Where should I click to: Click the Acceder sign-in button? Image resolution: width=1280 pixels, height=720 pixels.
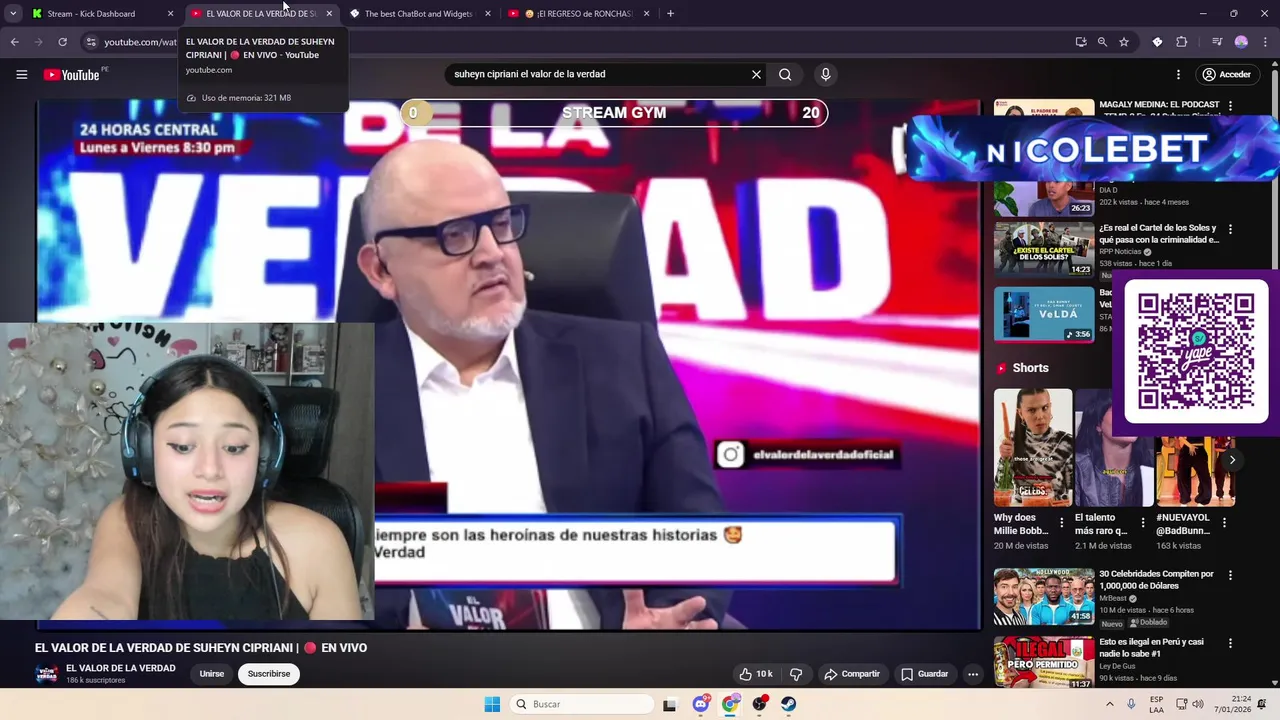tap(1226, 74)
